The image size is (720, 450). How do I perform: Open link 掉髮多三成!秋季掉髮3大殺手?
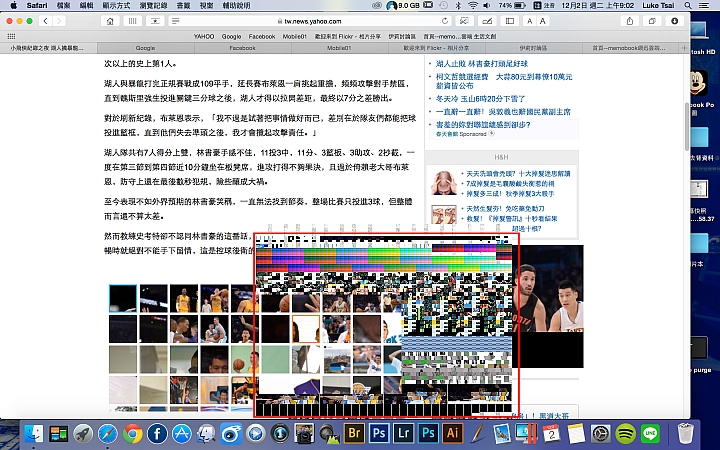click(x=510, y=194)
